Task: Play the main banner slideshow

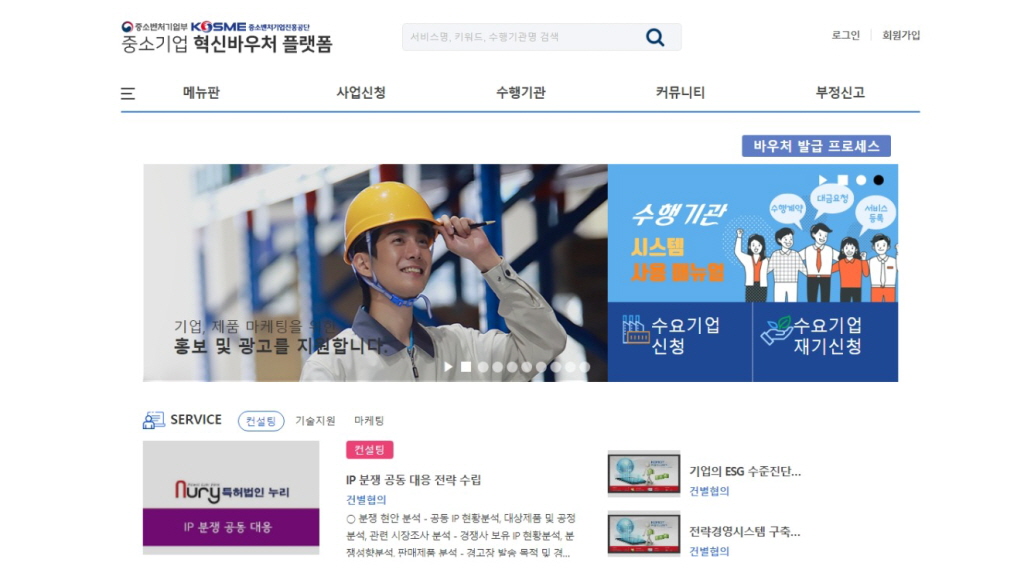Action: point(448,367)
